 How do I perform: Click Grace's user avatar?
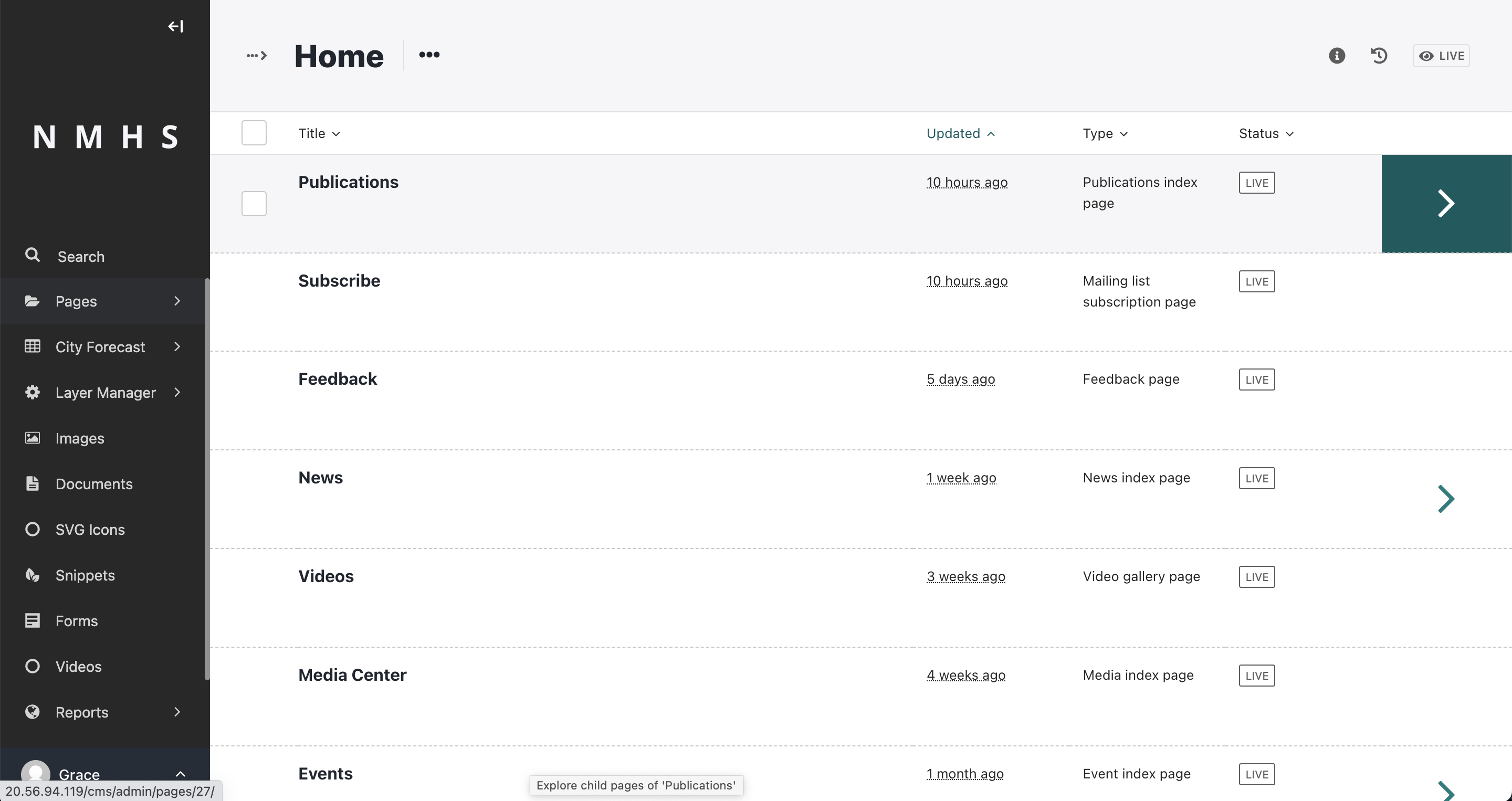(35, 773)
